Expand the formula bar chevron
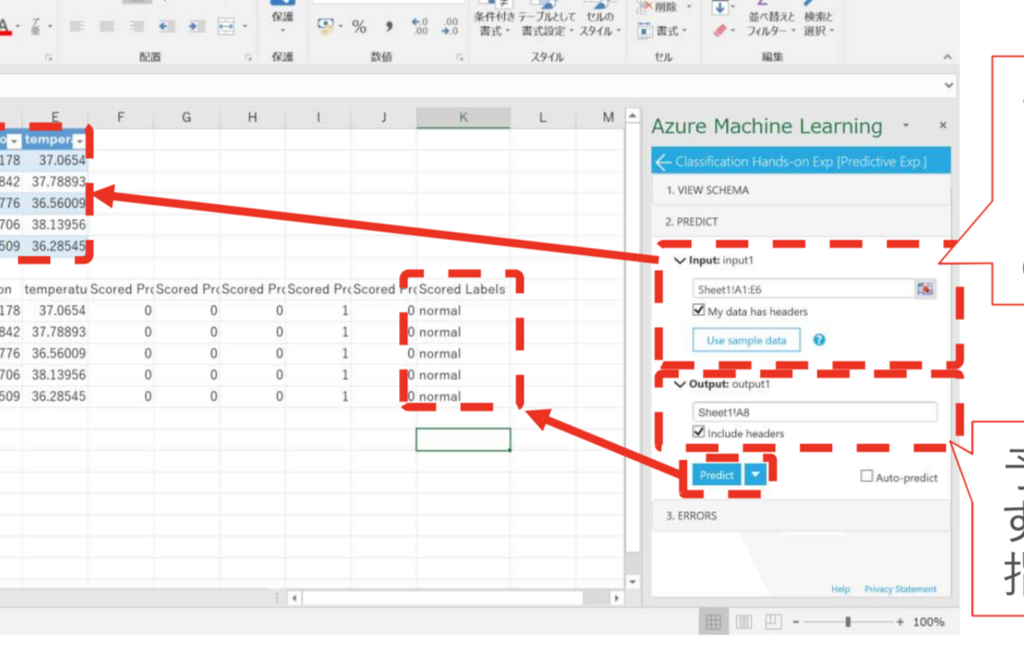Viewport: 1024px width, 659px height. (x=949, y=85)
